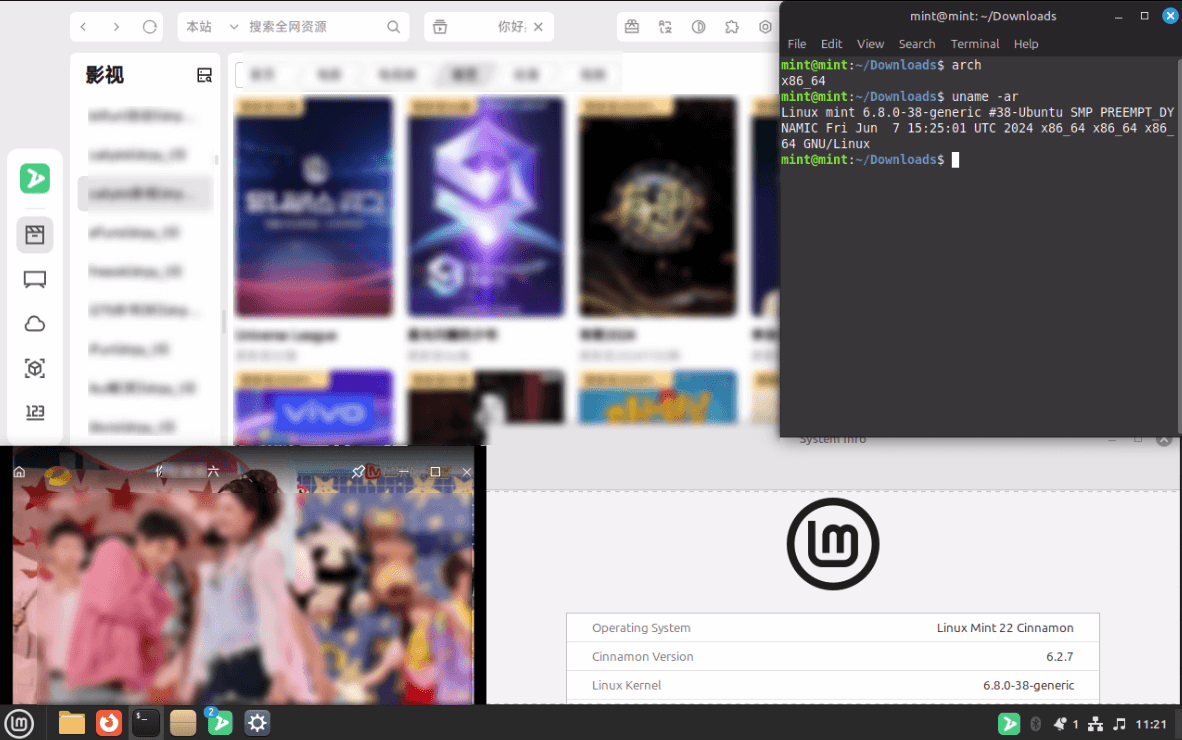
Task: Toggle pin on the video player window
Action: click(x=357, y=472)
